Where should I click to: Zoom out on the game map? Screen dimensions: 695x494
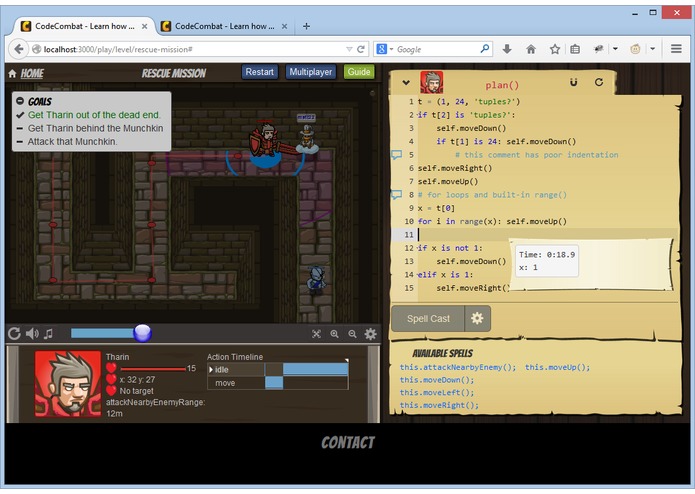352,334
